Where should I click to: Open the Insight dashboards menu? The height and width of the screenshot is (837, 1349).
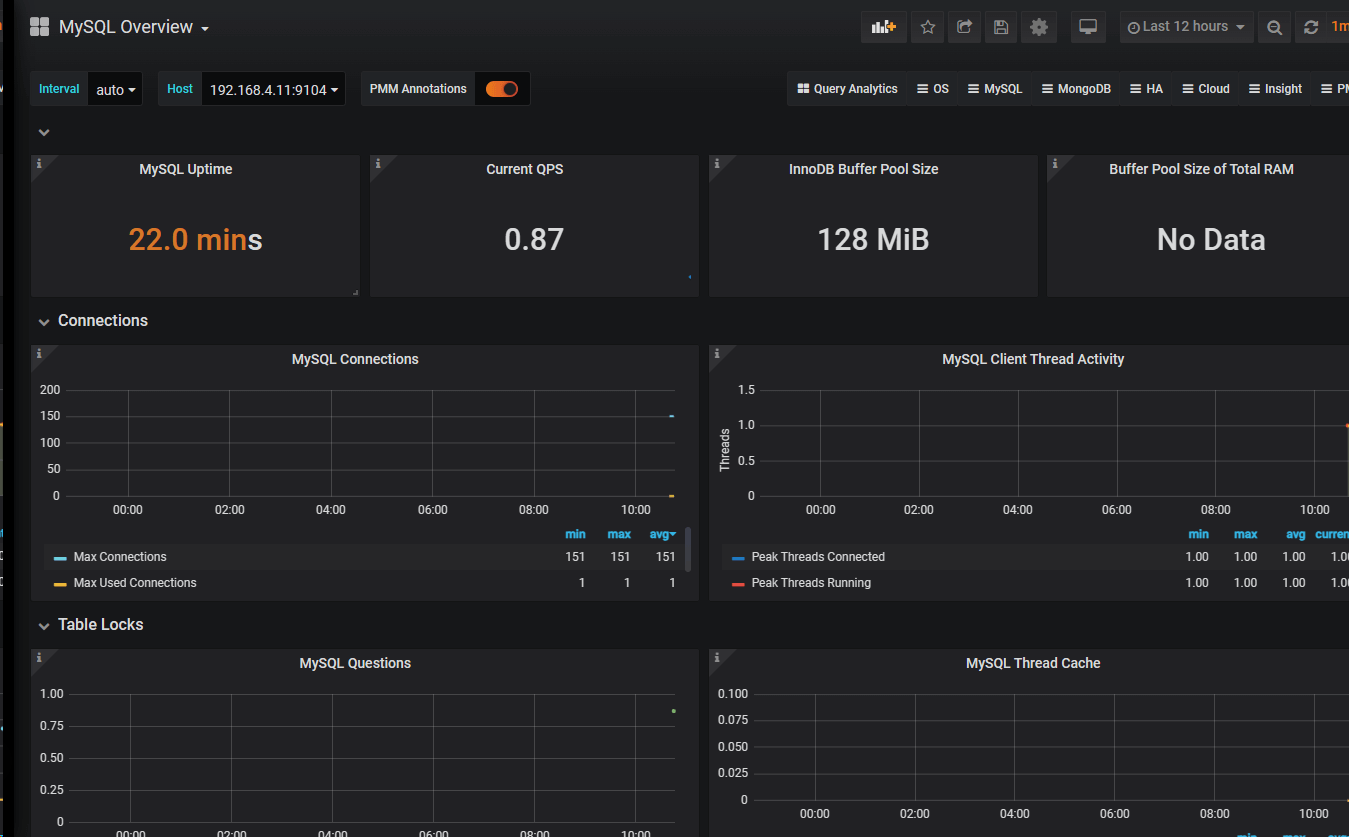1275,89
